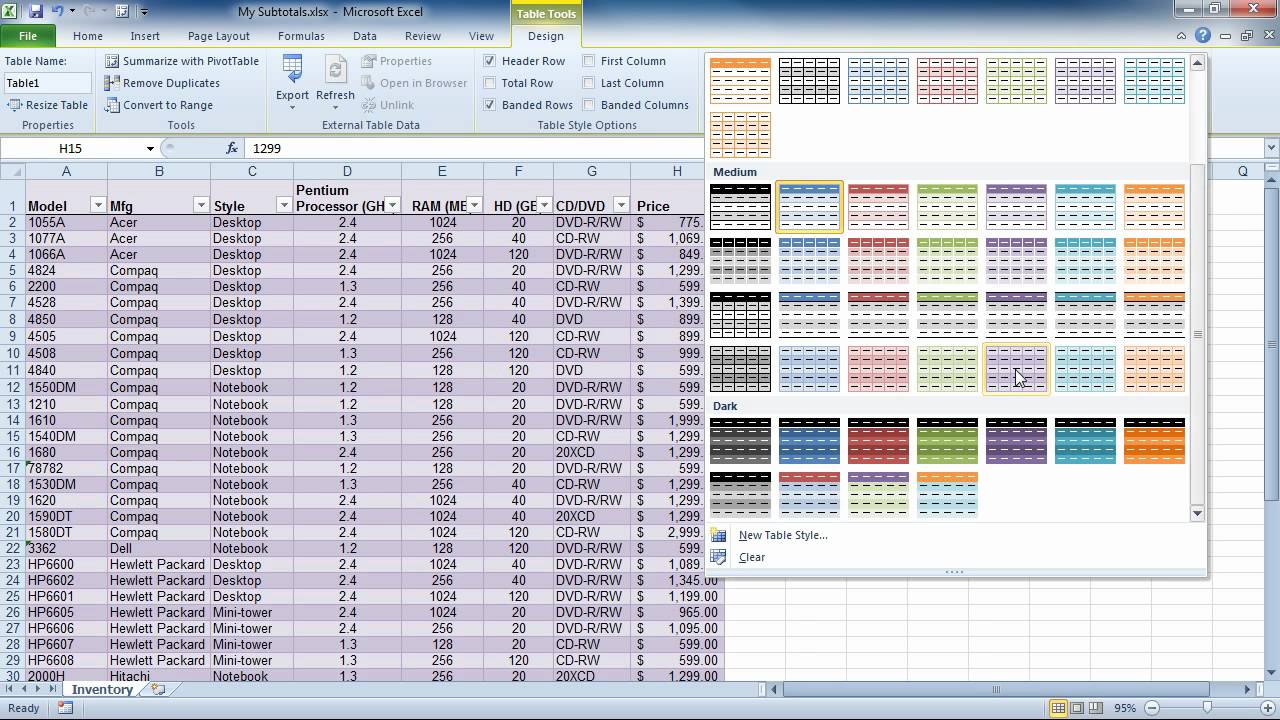
Task: Expand the Name Box dropdown arrow
Action: (x=150, y=148)
